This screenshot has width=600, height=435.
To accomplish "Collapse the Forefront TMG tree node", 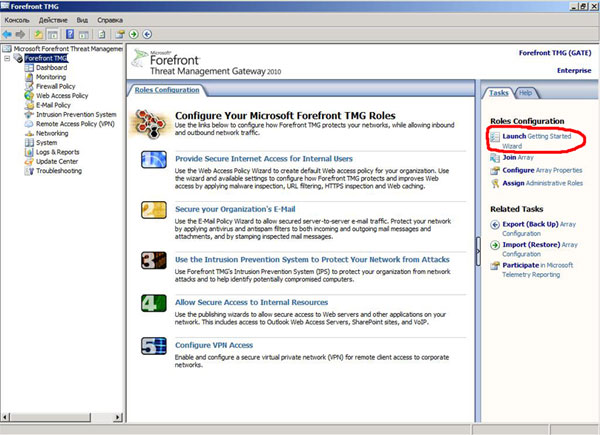I will click(x=8, y=58).
